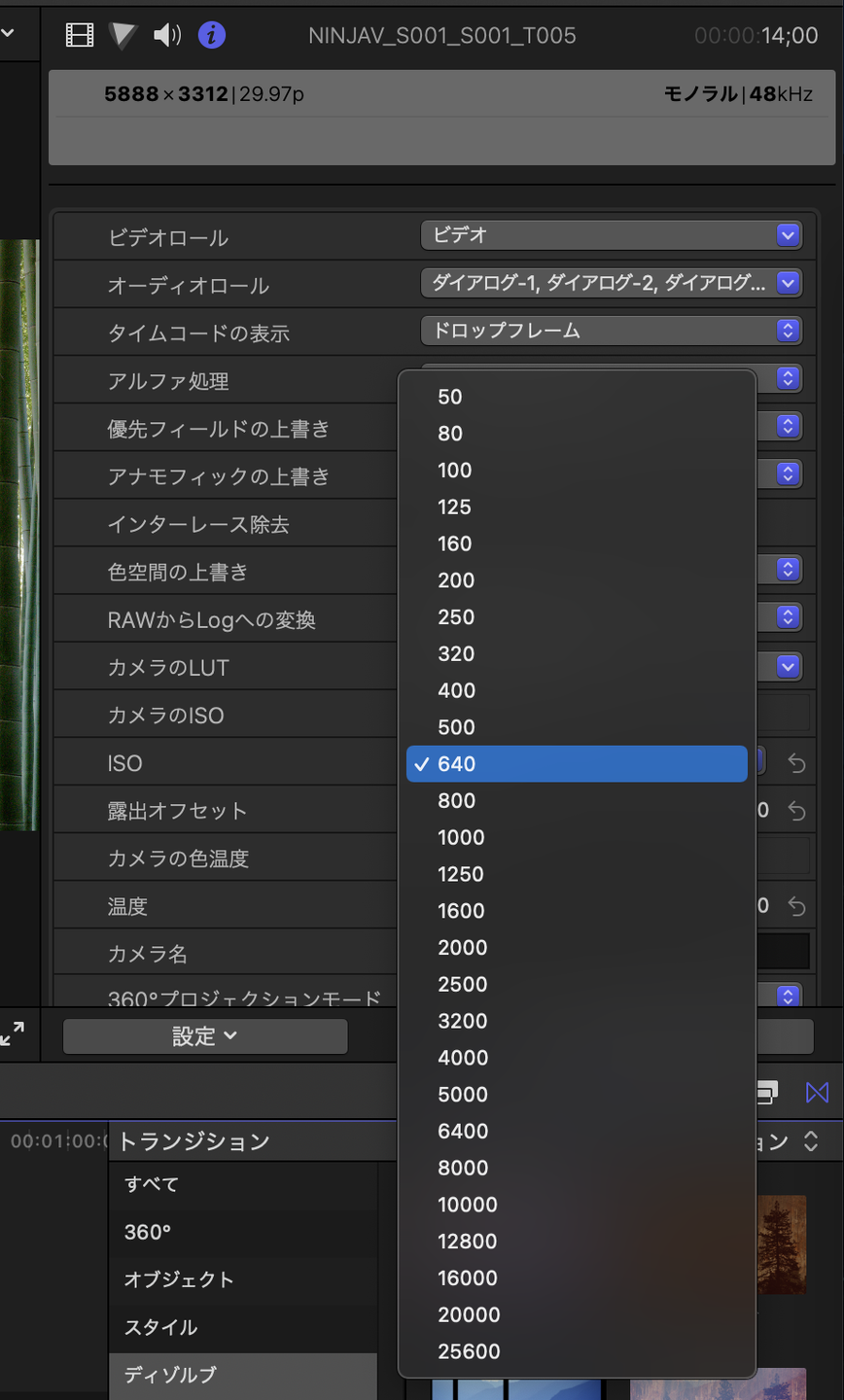Screen dimensions: 844x1400
Task: Open the ビデオロール dropdown
Action: coord(611,235)
